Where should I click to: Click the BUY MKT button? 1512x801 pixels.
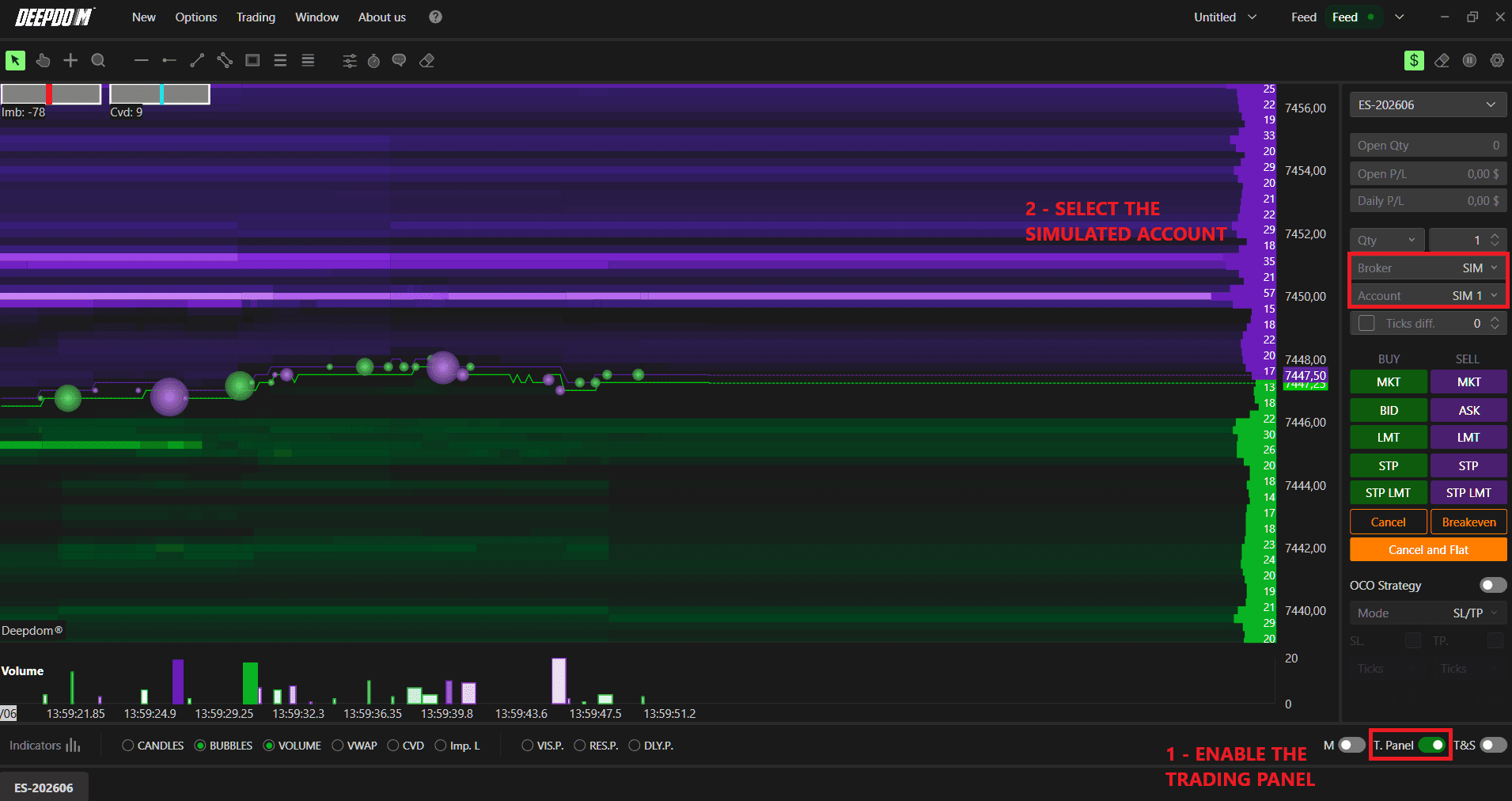[1389, 382]
